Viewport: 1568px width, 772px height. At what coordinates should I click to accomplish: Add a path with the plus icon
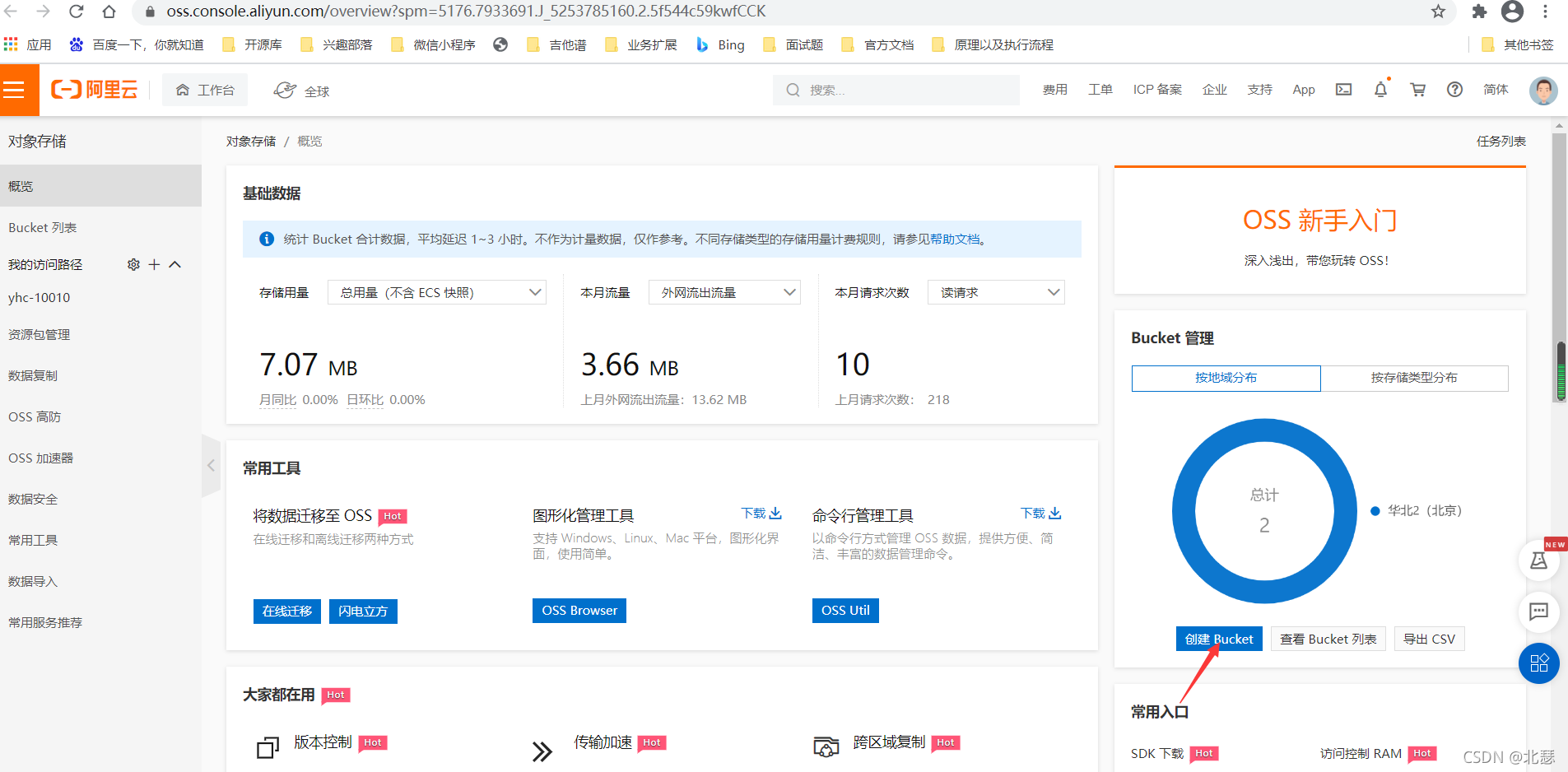[x=154, y=264]
